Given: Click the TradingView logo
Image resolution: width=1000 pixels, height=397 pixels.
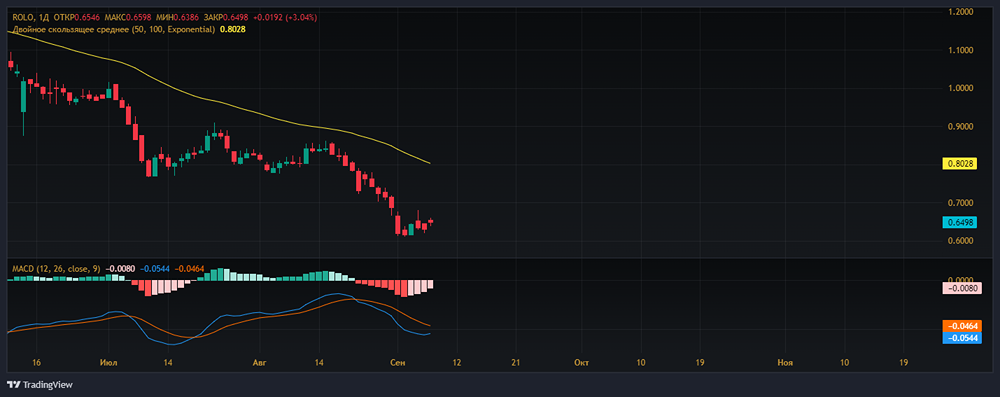Looking at the screenshot, I should 40,384.
